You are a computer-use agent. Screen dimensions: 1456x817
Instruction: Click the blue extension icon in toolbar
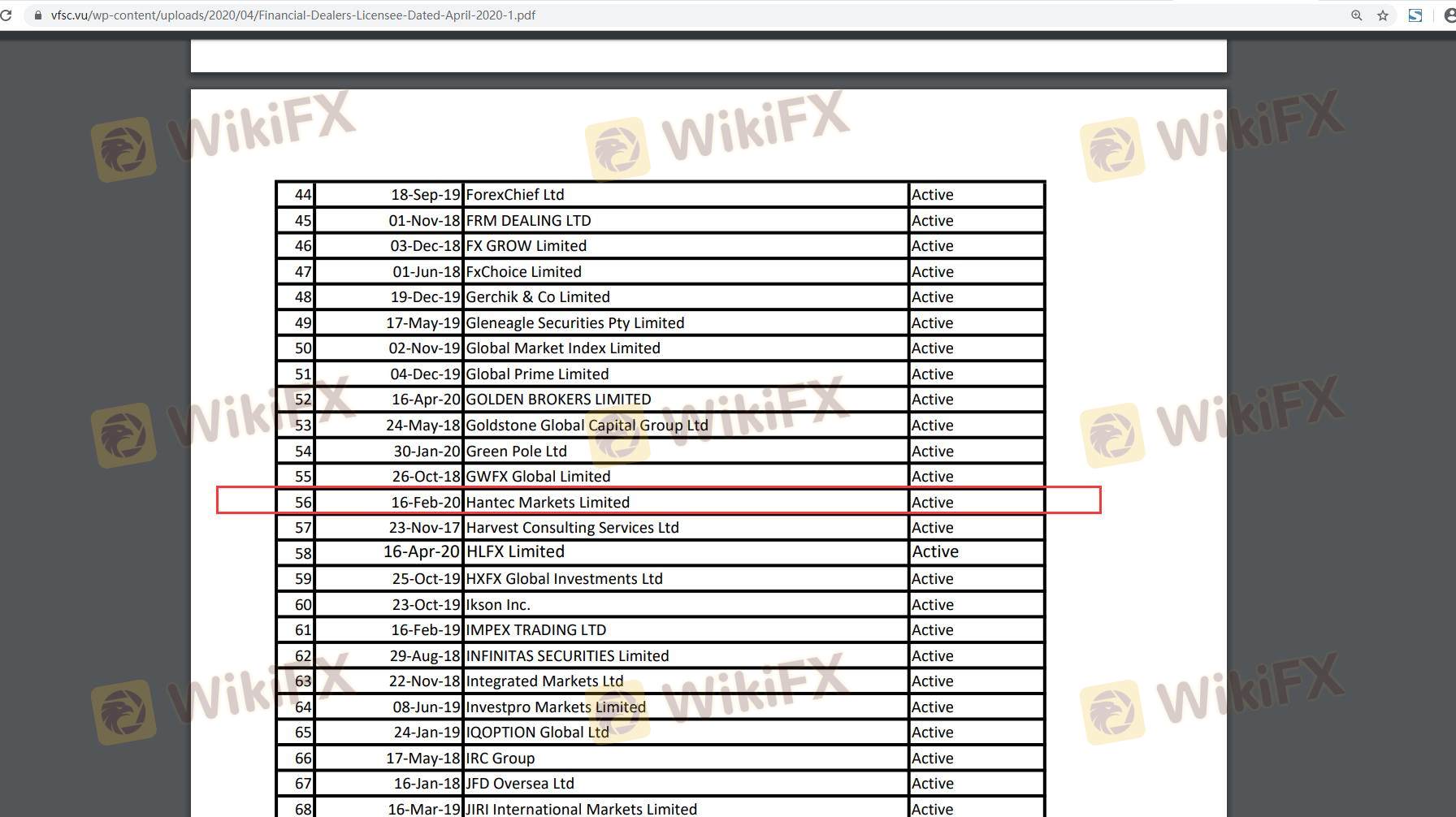tap(1415, 15)
